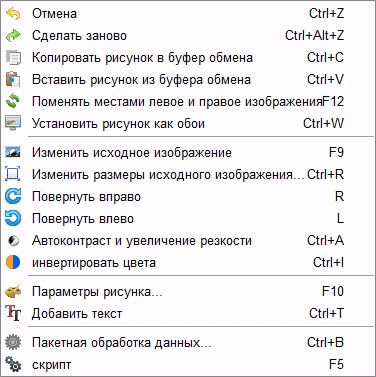This screenshot has width=376, height=377.
Task: Open 'Изменить размеры исходного изображения...' entry
Action: (x=188, y=175)
